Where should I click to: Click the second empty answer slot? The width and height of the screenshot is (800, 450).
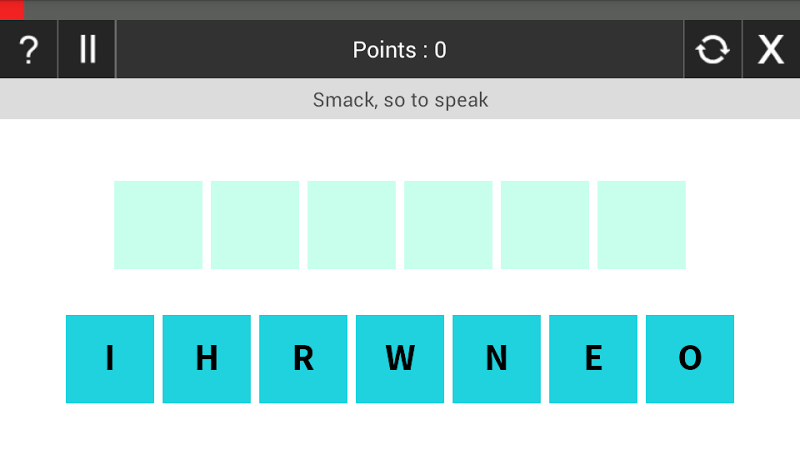tap(255, 225)
